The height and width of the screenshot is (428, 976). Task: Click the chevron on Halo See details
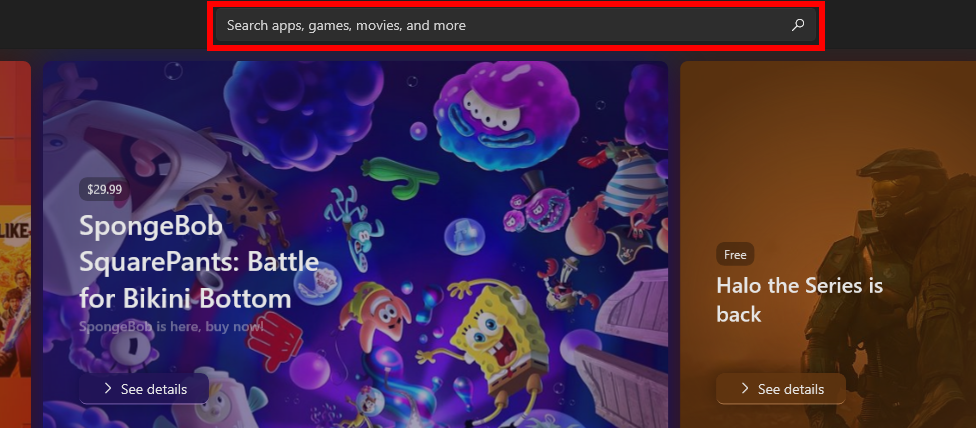pos(744,389)
